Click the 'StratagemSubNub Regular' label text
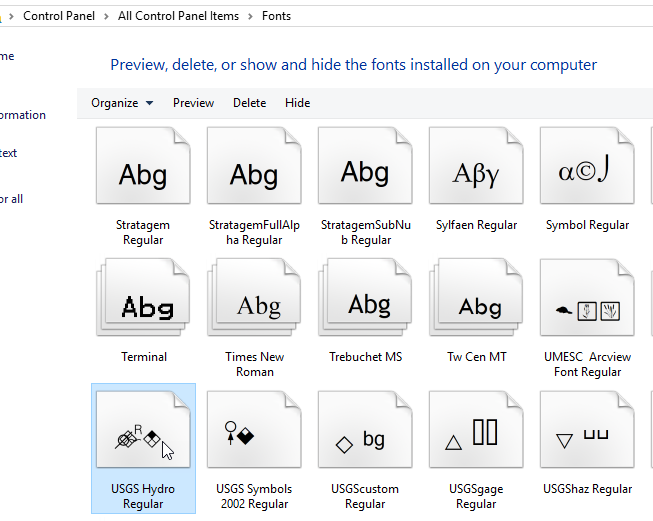The image size is (653, 521). tap(366, 232)
